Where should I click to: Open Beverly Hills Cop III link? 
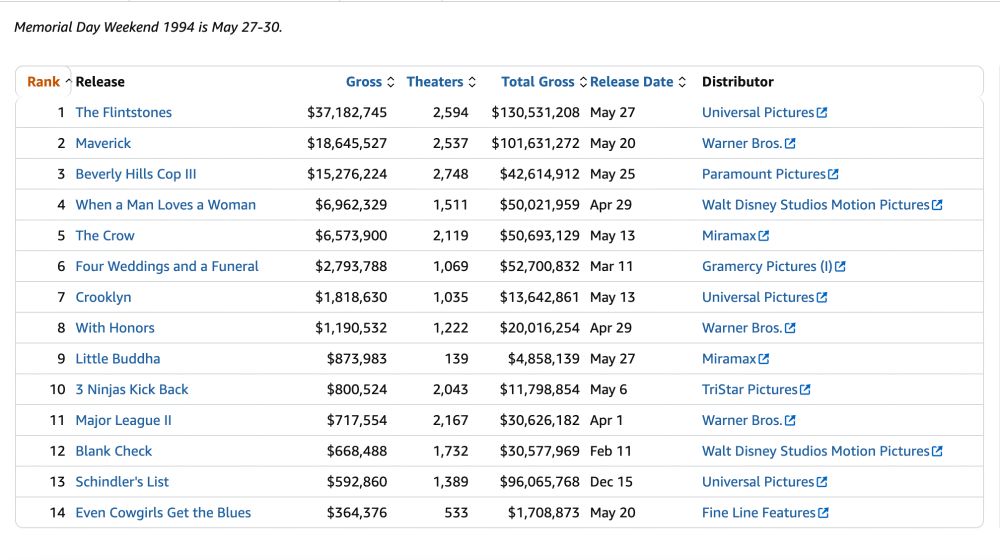136,174
